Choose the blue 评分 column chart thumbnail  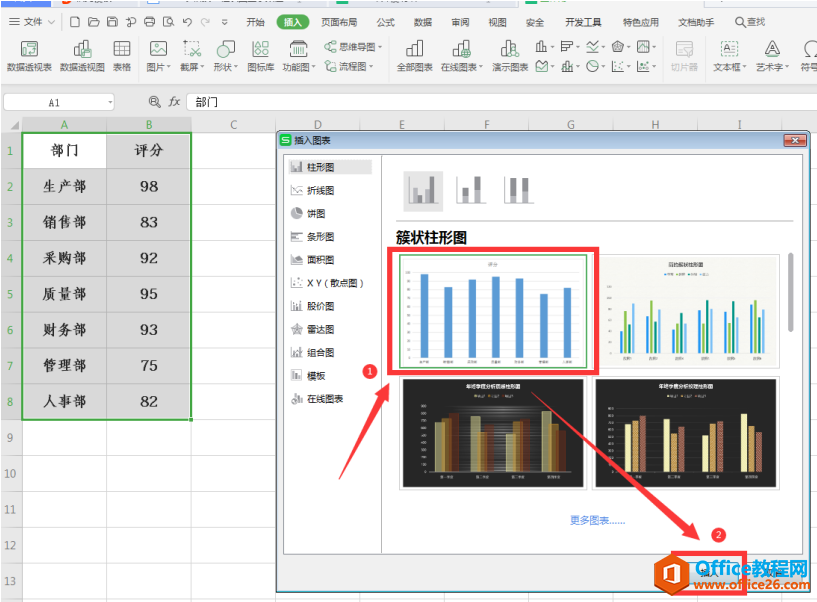coord(493,311)
